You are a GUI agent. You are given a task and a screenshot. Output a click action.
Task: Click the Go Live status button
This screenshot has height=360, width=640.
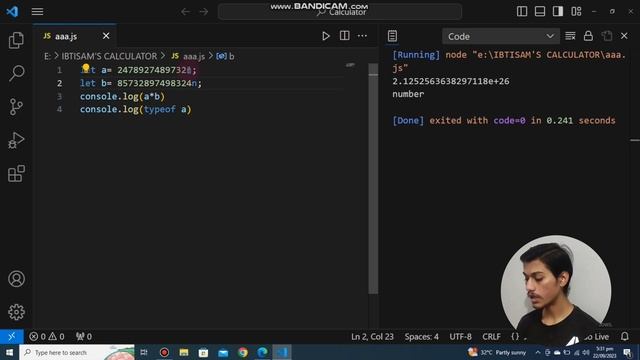pos(597,337)
